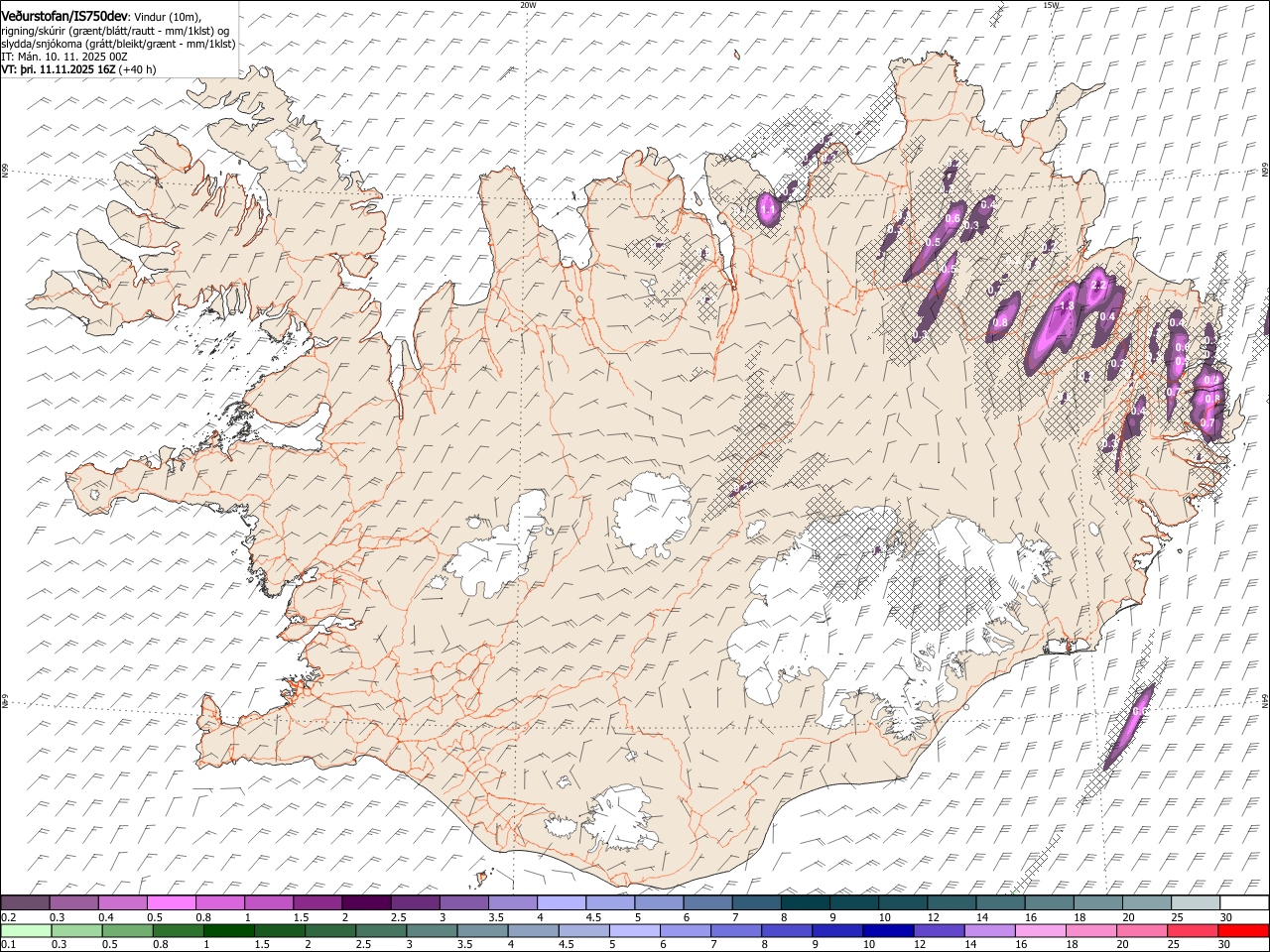Select upper legend swatch between 8 and 9

(x=804, y=903)
